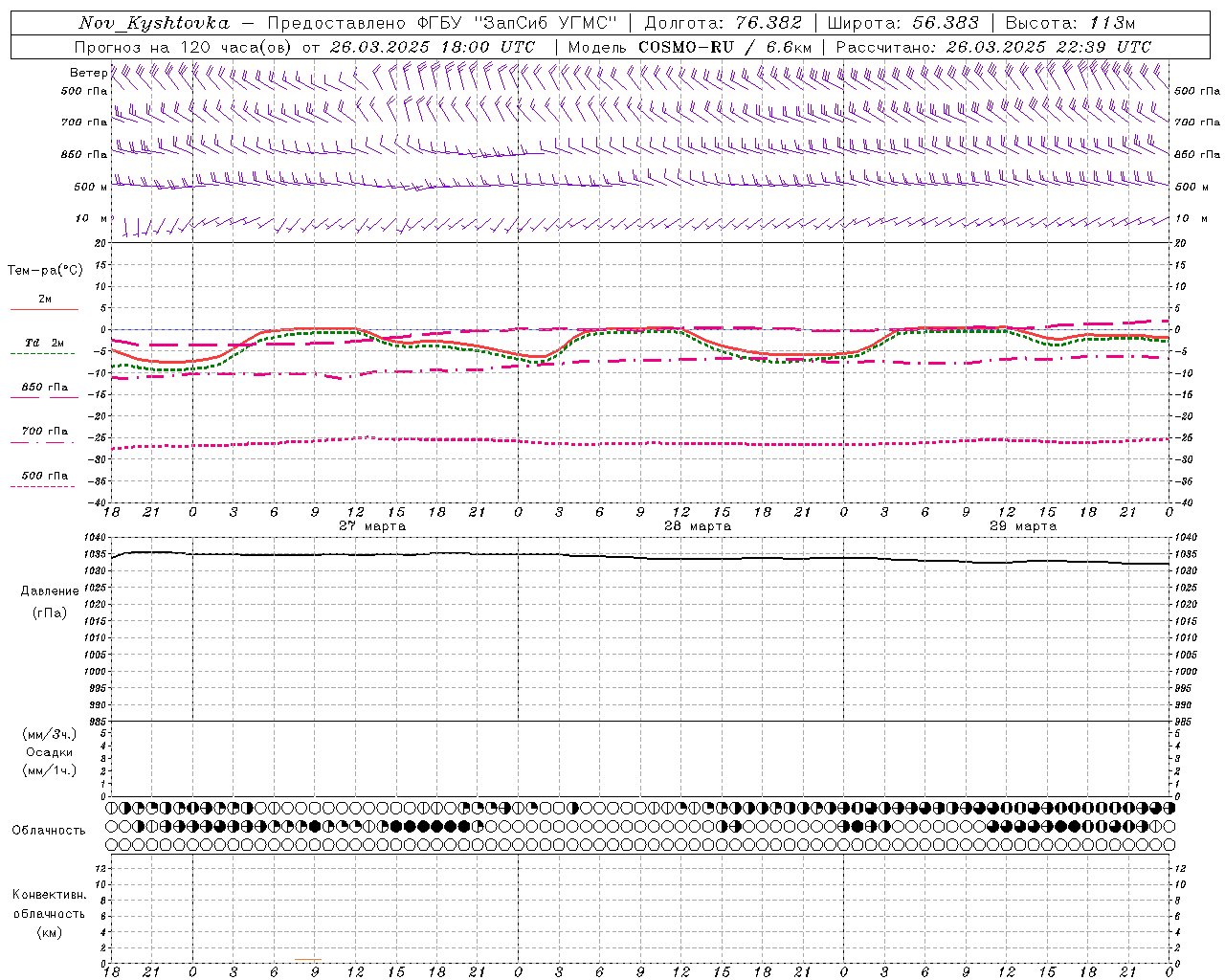This screenshot has width=1225, height=980.
Task: Click the date label 27 марта
Action: coord(372,526)
